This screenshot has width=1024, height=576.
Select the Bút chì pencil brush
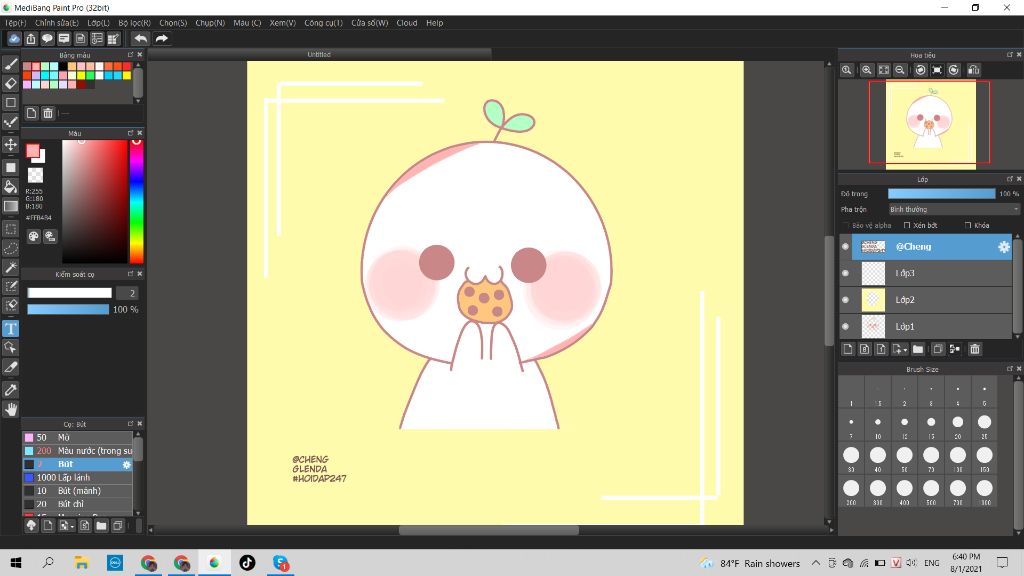tap(78, 504)
